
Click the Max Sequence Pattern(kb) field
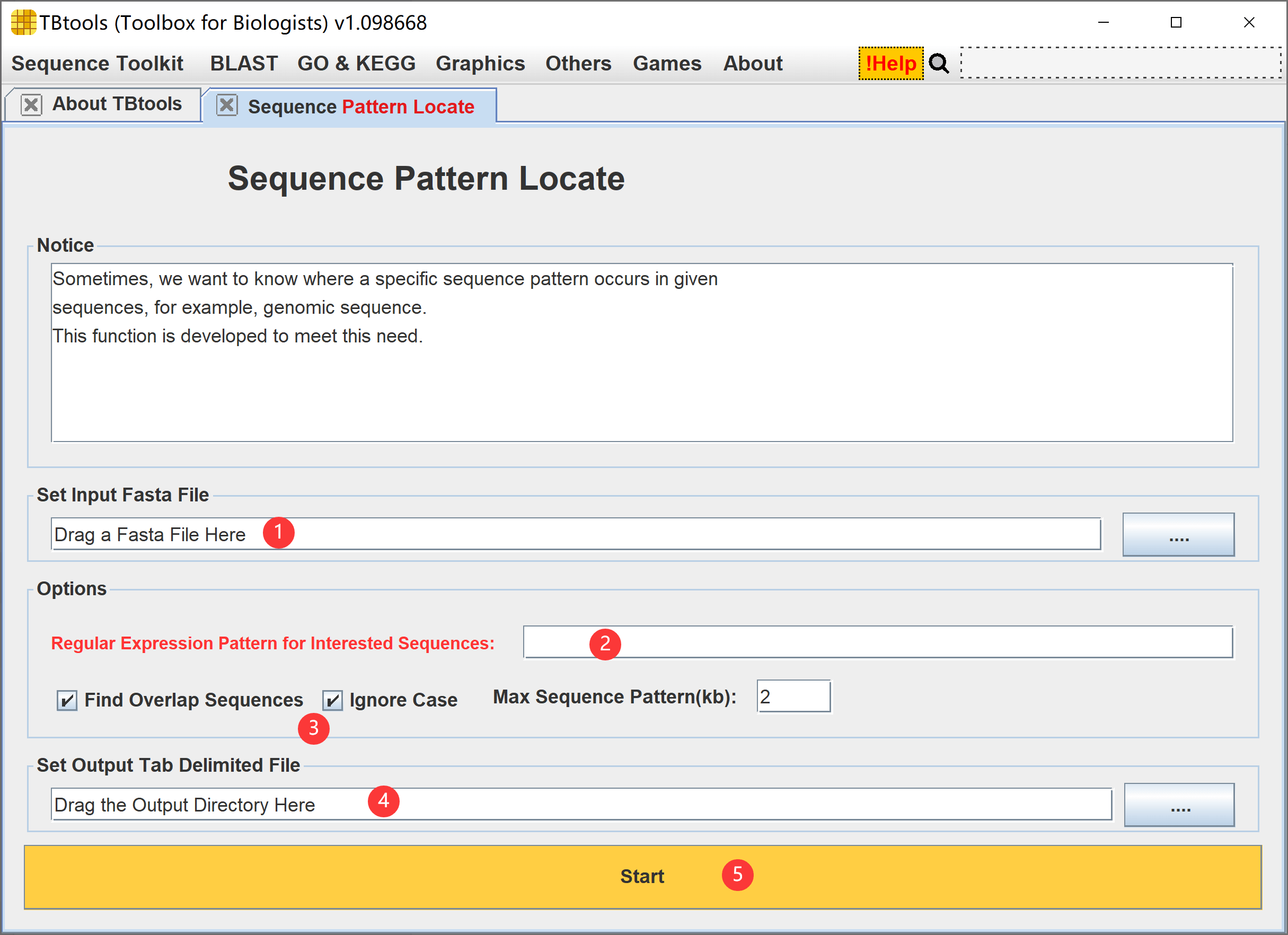click(x=793, y=696)
